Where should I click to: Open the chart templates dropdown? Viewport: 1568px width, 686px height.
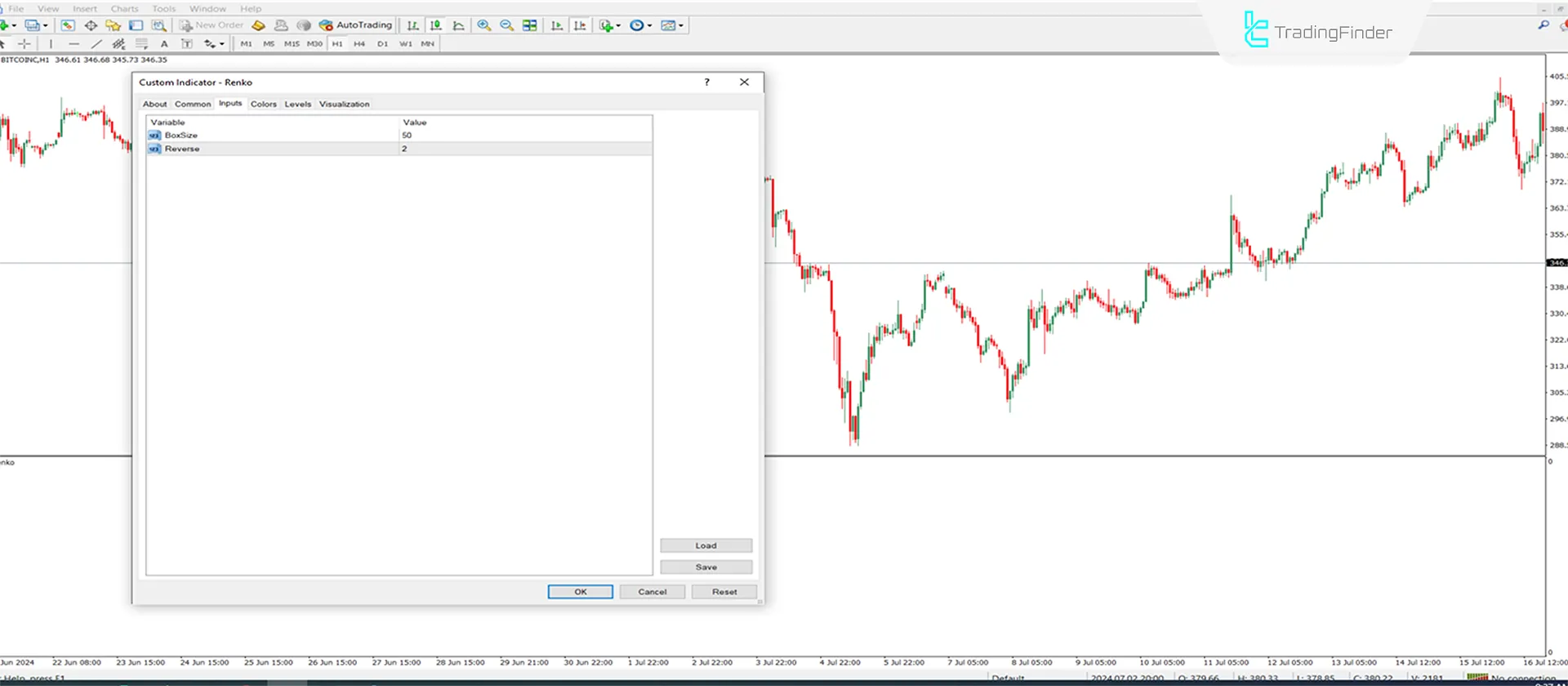pyautogui.click(x=672, y=25)
